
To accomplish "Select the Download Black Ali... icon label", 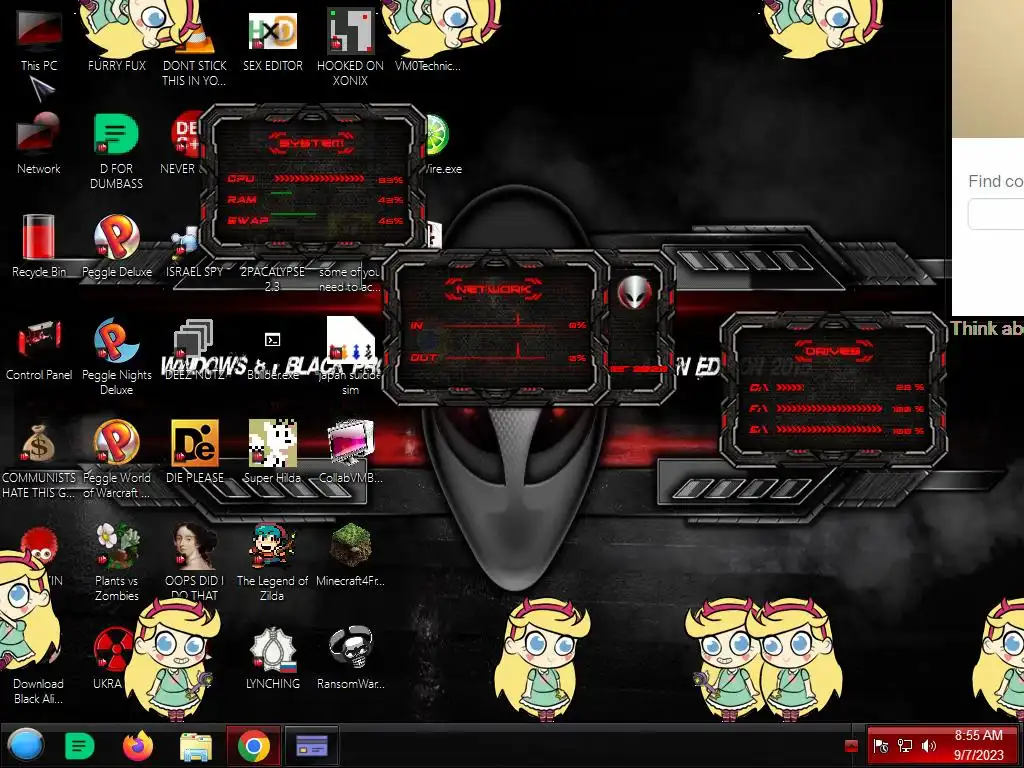I will click(x=39, y=691).
